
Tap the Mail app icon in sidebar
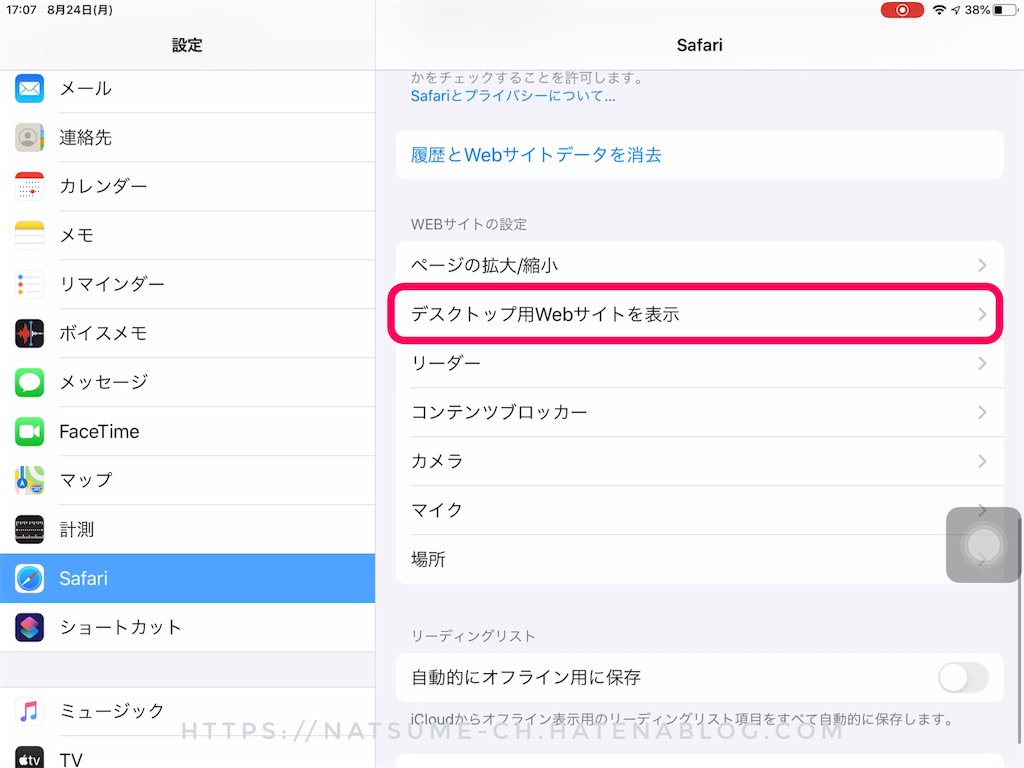29,88
